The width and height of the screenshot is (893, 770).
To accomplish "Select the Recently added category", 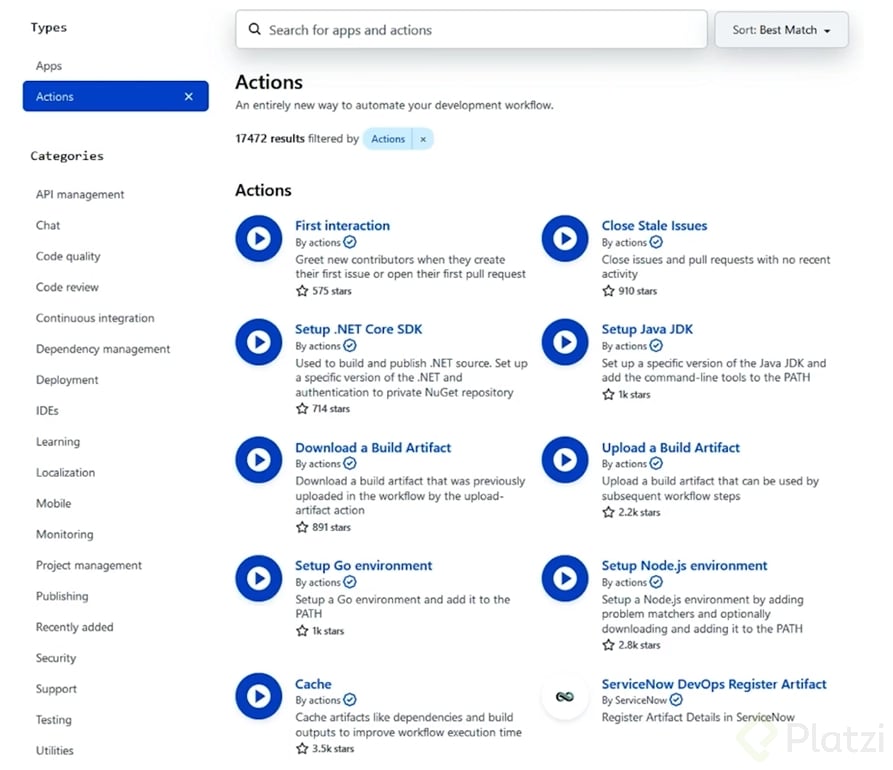I will pos(75,627).
